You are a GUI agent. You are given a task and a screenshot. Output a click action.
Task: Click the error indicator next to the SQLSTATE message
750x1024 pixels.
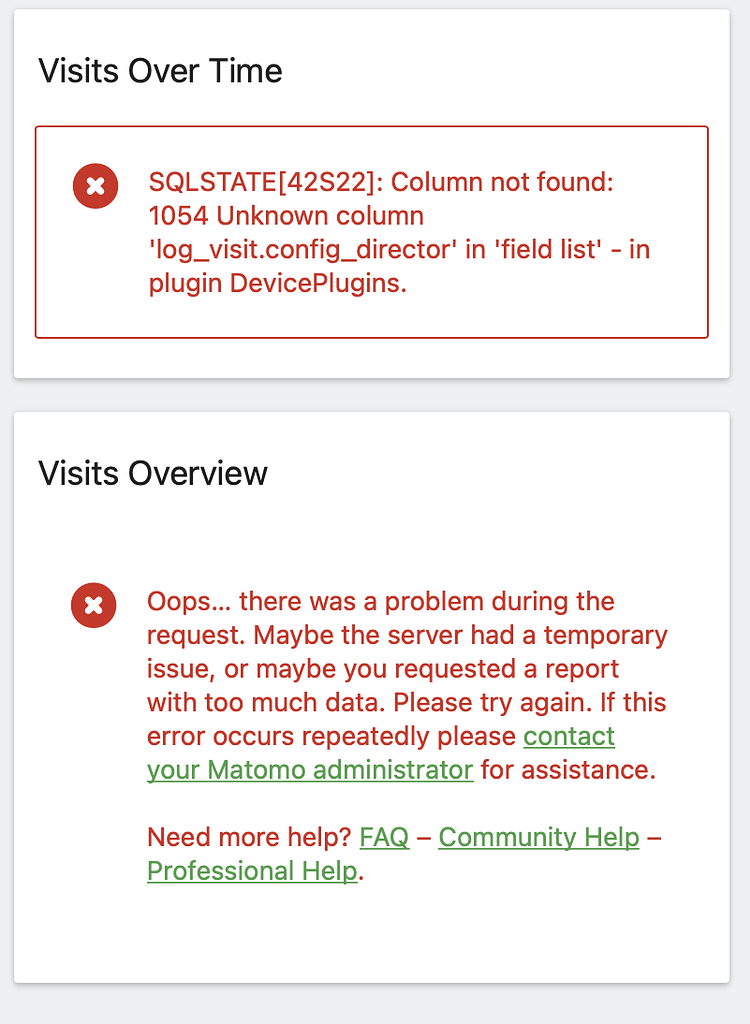tap(94, 186)
